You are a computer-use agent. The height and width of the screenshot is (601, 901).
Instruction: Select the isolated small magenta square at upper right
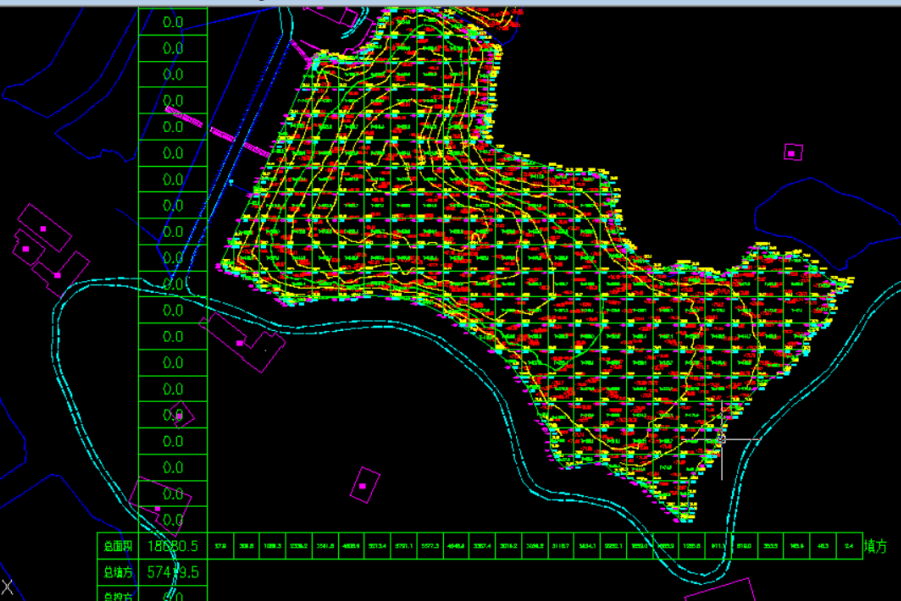(792, 152)
